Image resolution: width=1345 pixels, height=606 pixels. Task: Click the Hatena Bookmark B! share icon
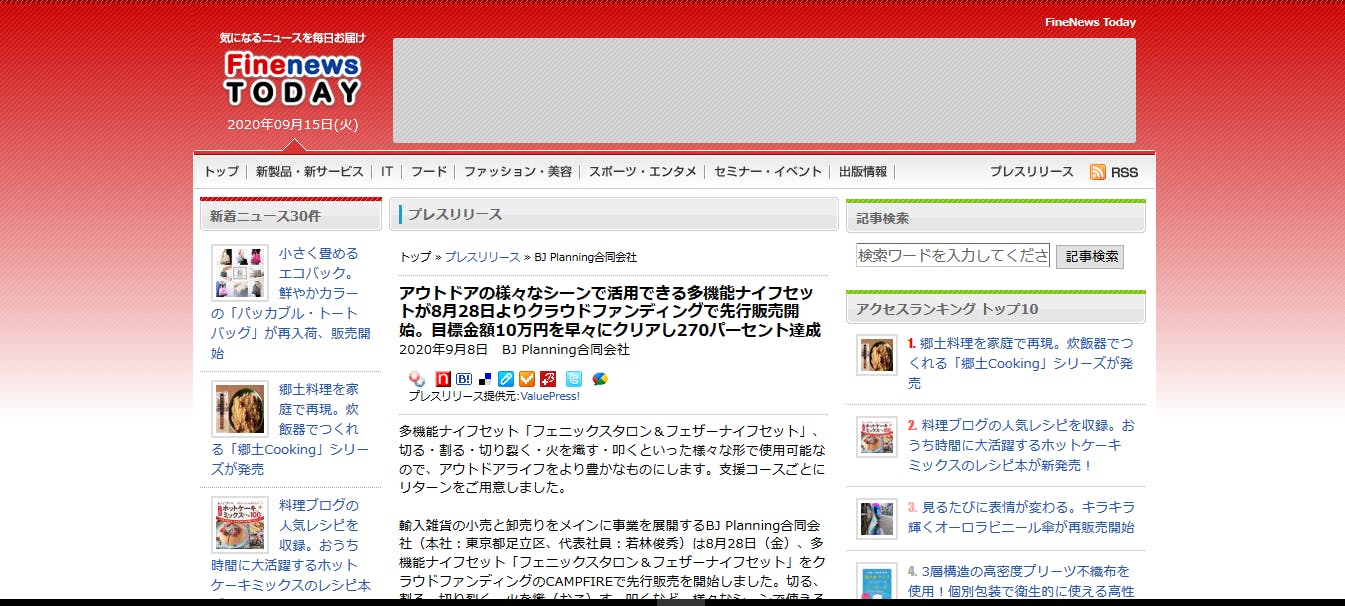coord(464,379)
